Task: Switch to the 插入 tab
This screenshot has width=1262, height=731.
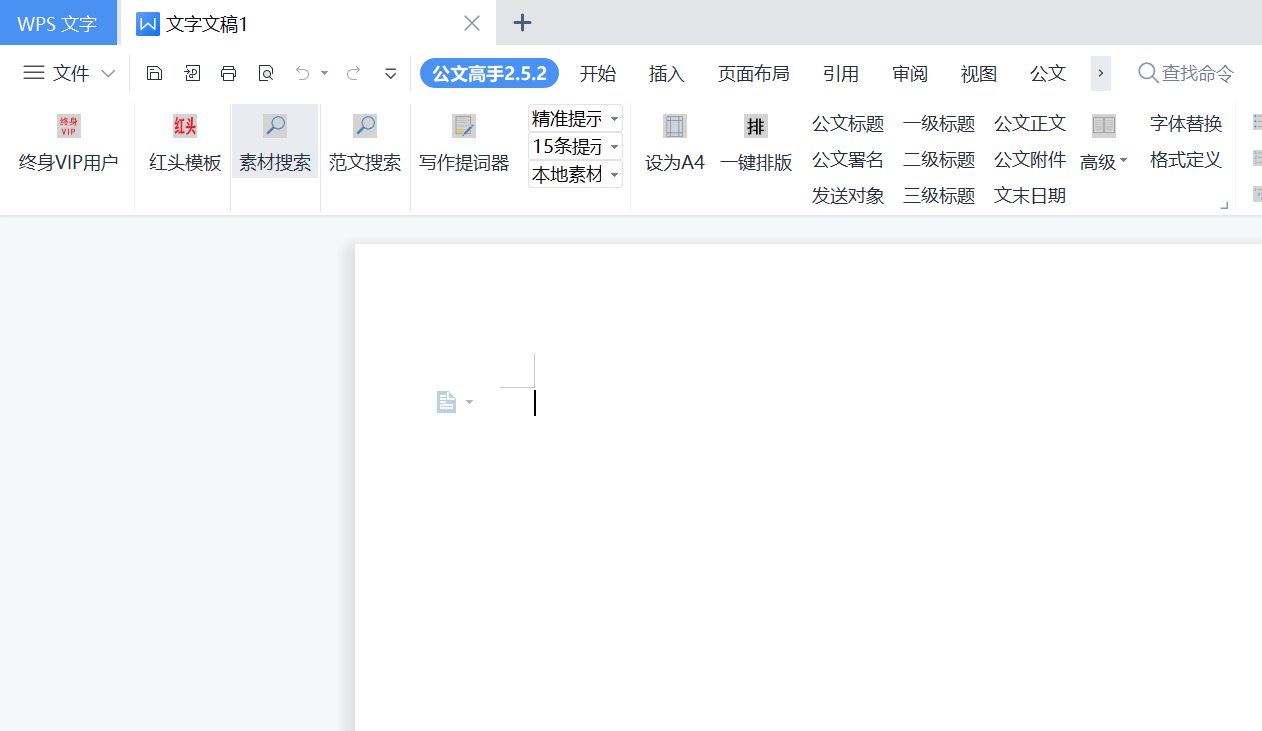Action: click(667, 73)
